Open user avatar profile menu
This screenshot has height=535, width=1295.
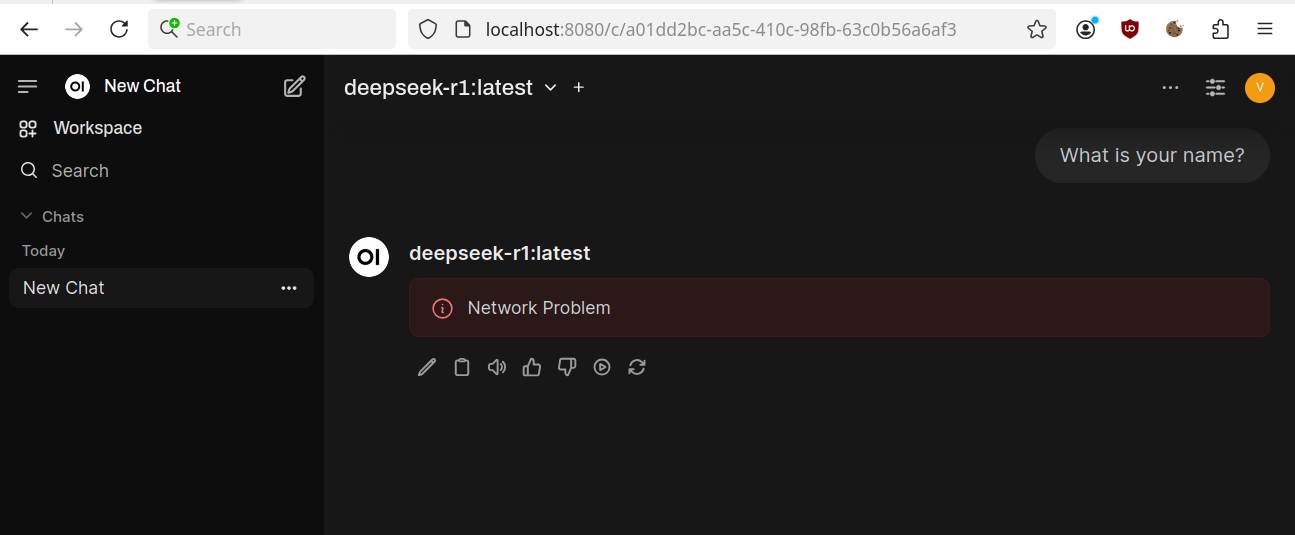pyautogui.click(x=1260, y=88)
